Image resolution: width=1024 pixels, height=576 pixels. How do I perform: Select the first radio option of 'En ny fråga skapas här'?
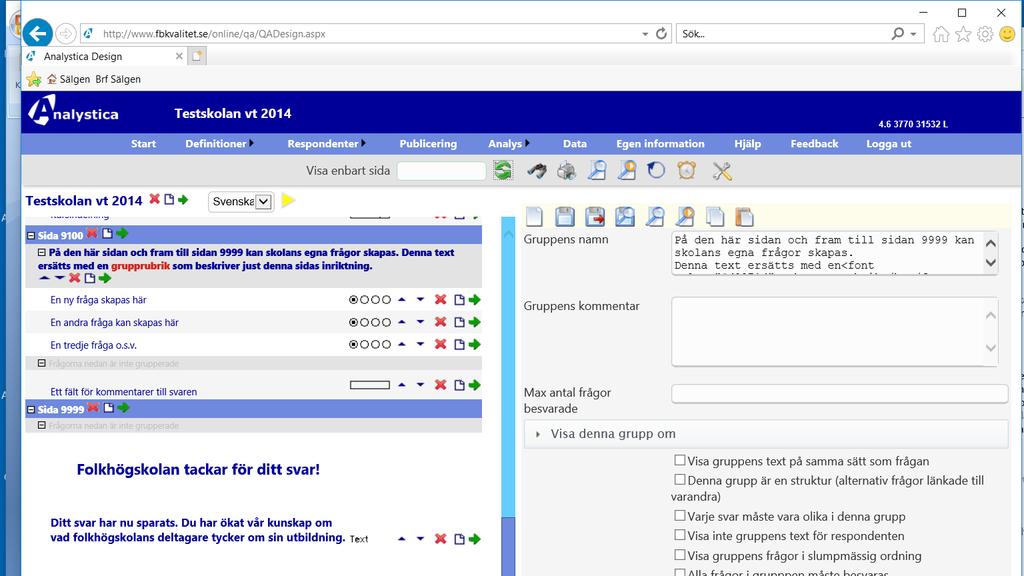coord(353,300)
